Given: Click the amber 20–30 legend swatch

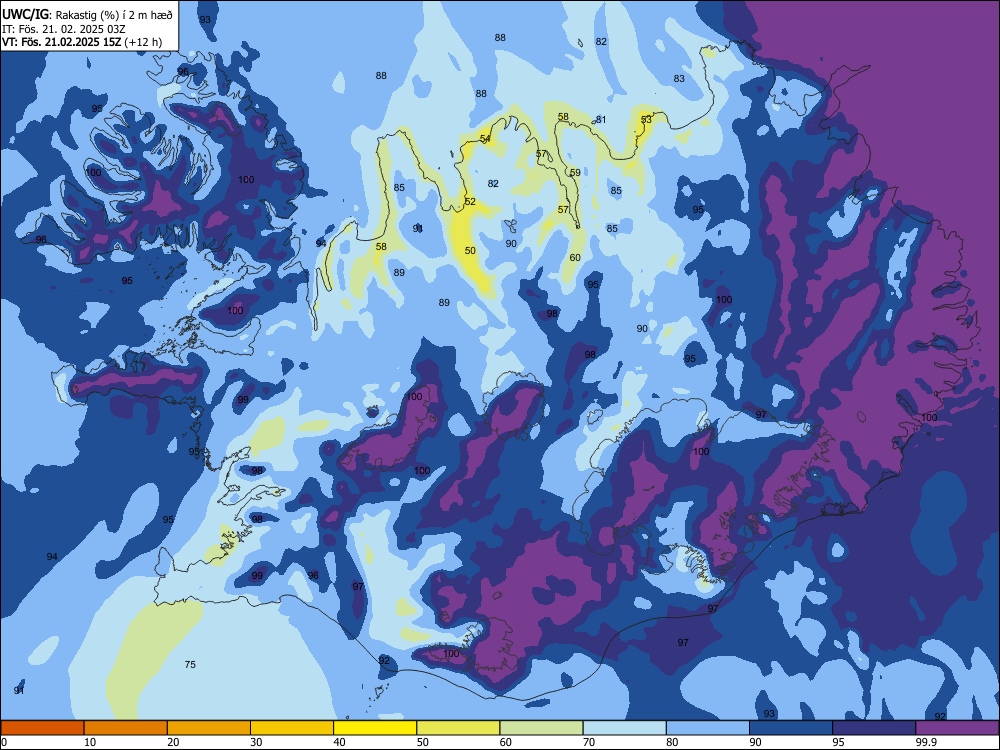Looking at the screenshot, I should point(209,728).
